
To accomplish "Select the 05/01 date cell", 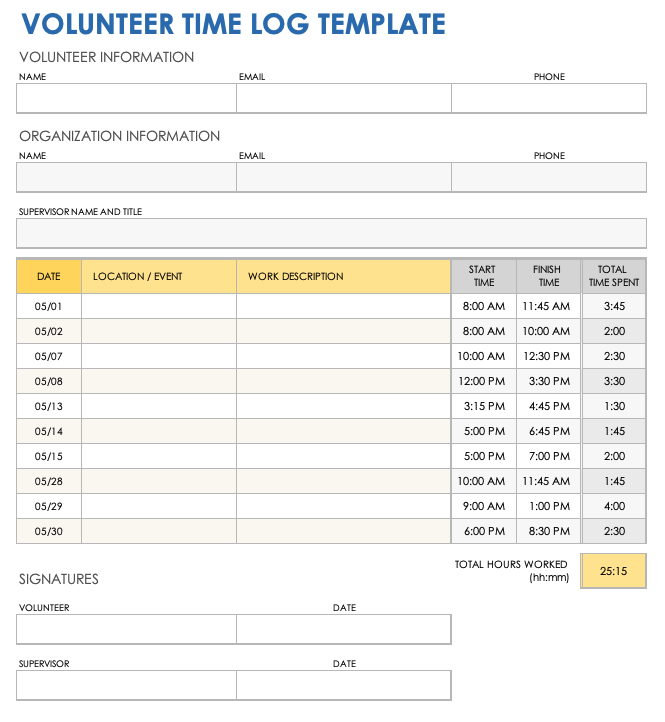I will [49, 306].
